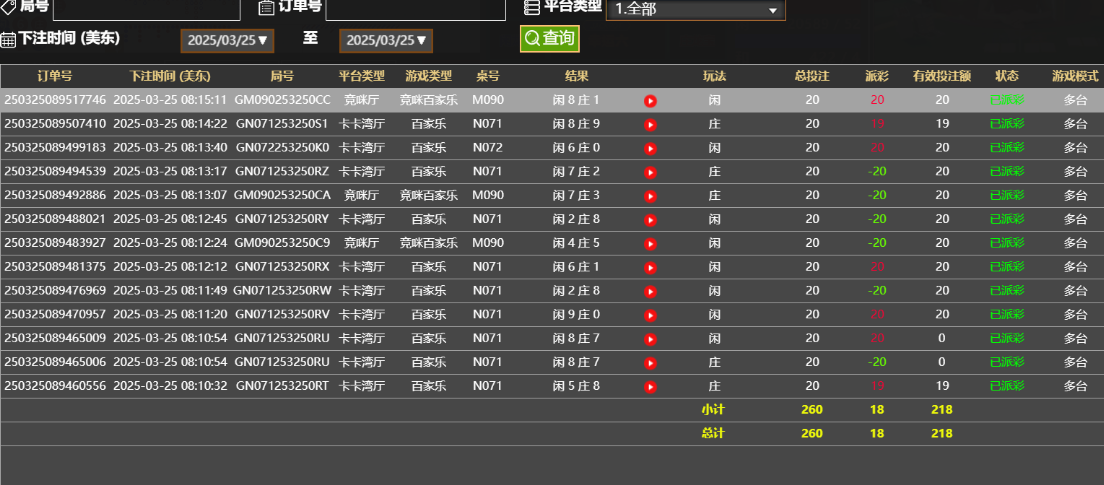The height and width of the screenshot is (485, 1104).
Task: Open the 平台类型 dropdown showing 1.全部
Action: [x=695, y=10]
